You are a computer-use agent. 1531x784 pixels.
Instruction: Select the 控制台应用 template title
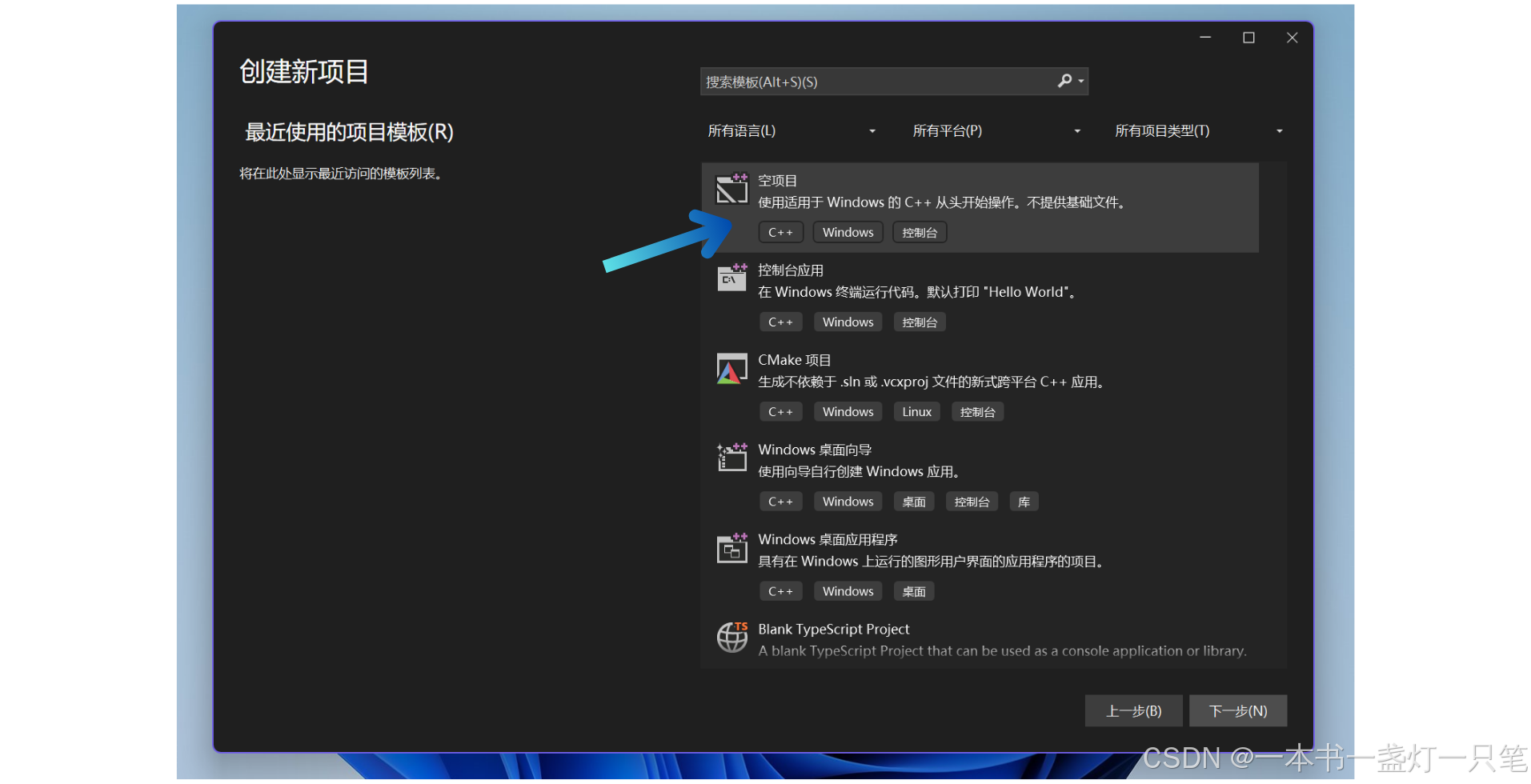pyautogui.click(x=791, y=270)
